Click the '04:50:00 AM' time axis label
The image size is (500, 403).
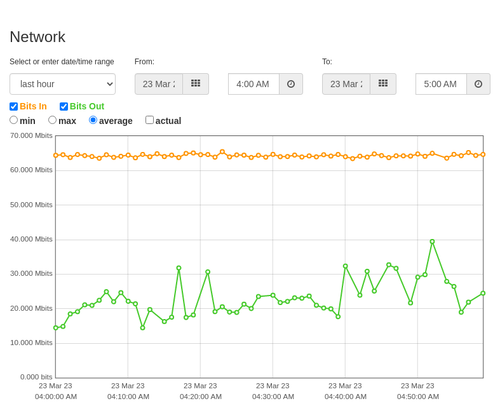(418, 397)
